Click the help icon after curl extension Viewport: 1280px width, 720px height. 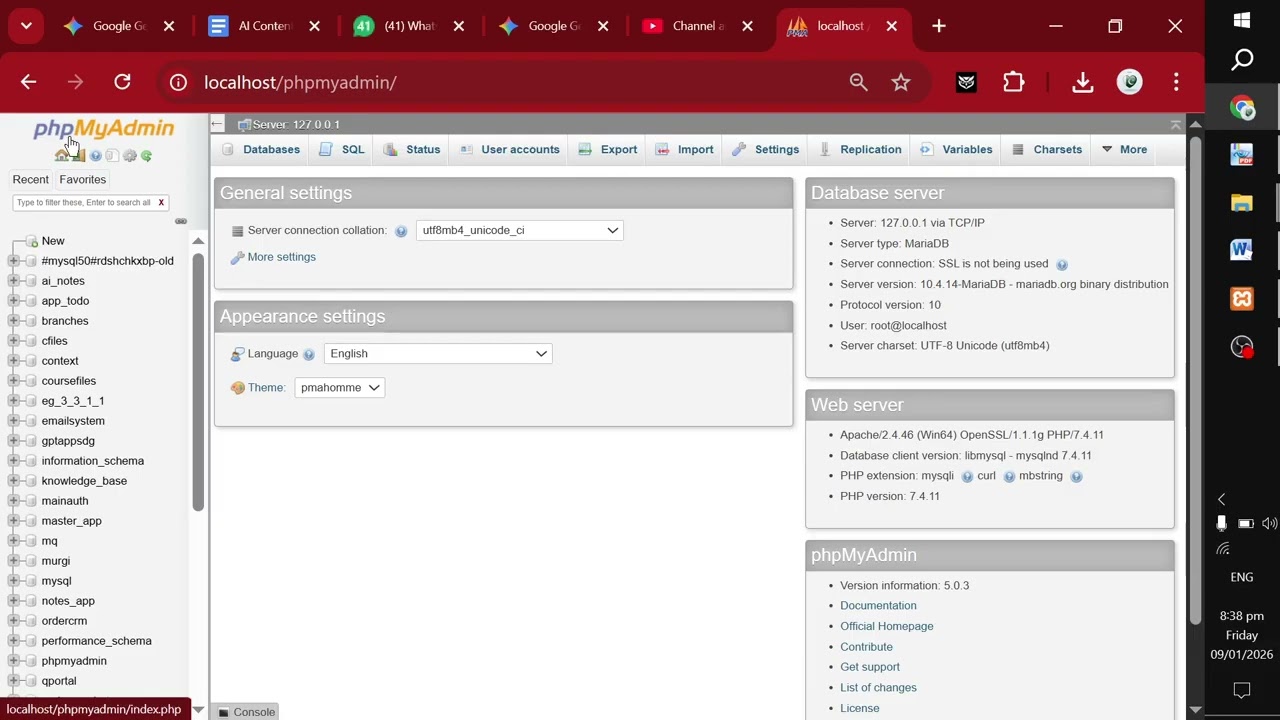pos(1009,477)
